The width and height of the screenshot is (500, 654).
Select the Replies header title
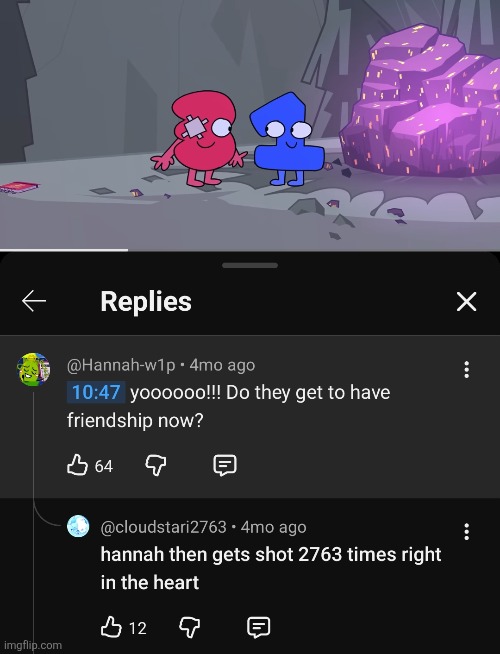146,301
